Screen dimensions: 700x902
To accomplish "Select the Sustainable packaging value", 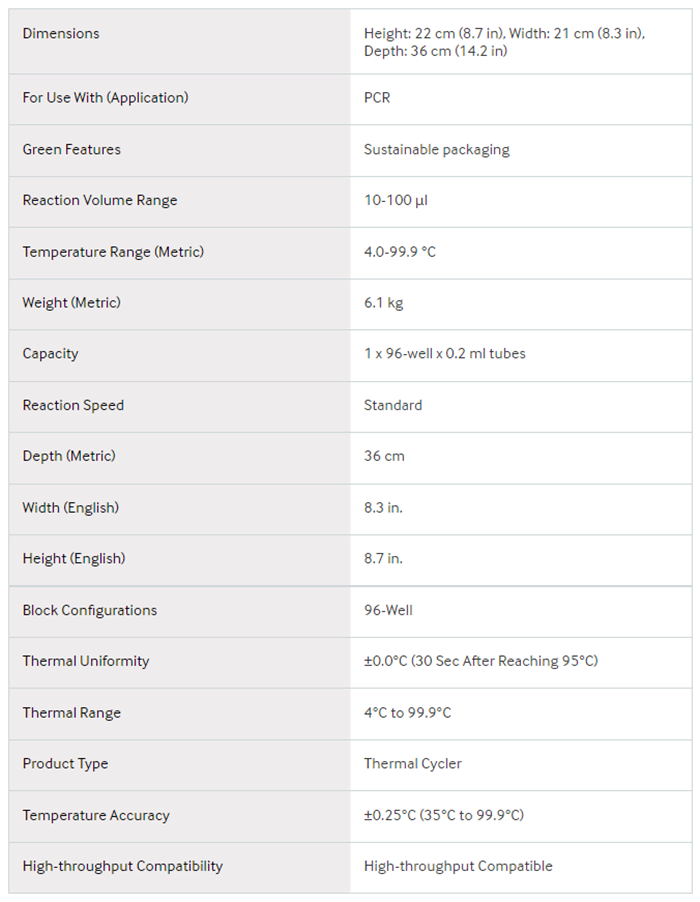I will click(x=436, y=150).
